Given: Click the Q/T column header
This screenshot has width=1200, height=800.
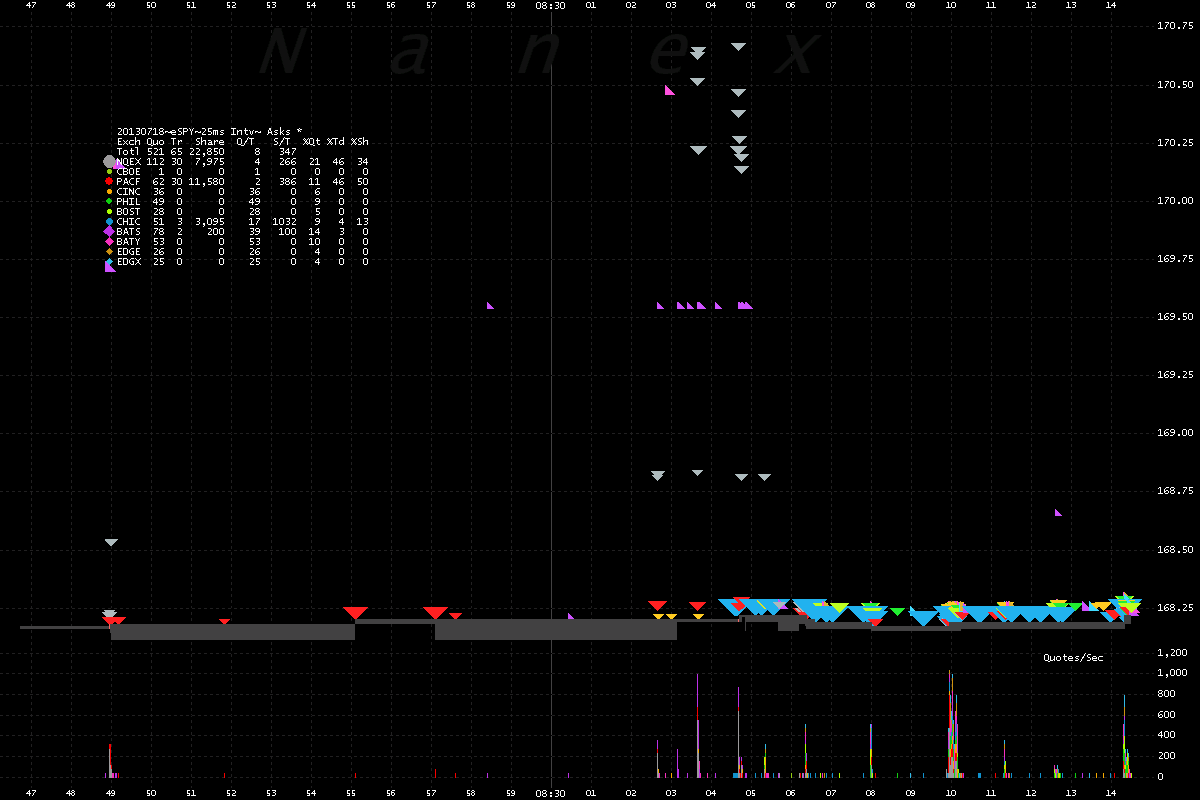Looking at the screenshot, I should pyautogui.click(x=246, y=141).
